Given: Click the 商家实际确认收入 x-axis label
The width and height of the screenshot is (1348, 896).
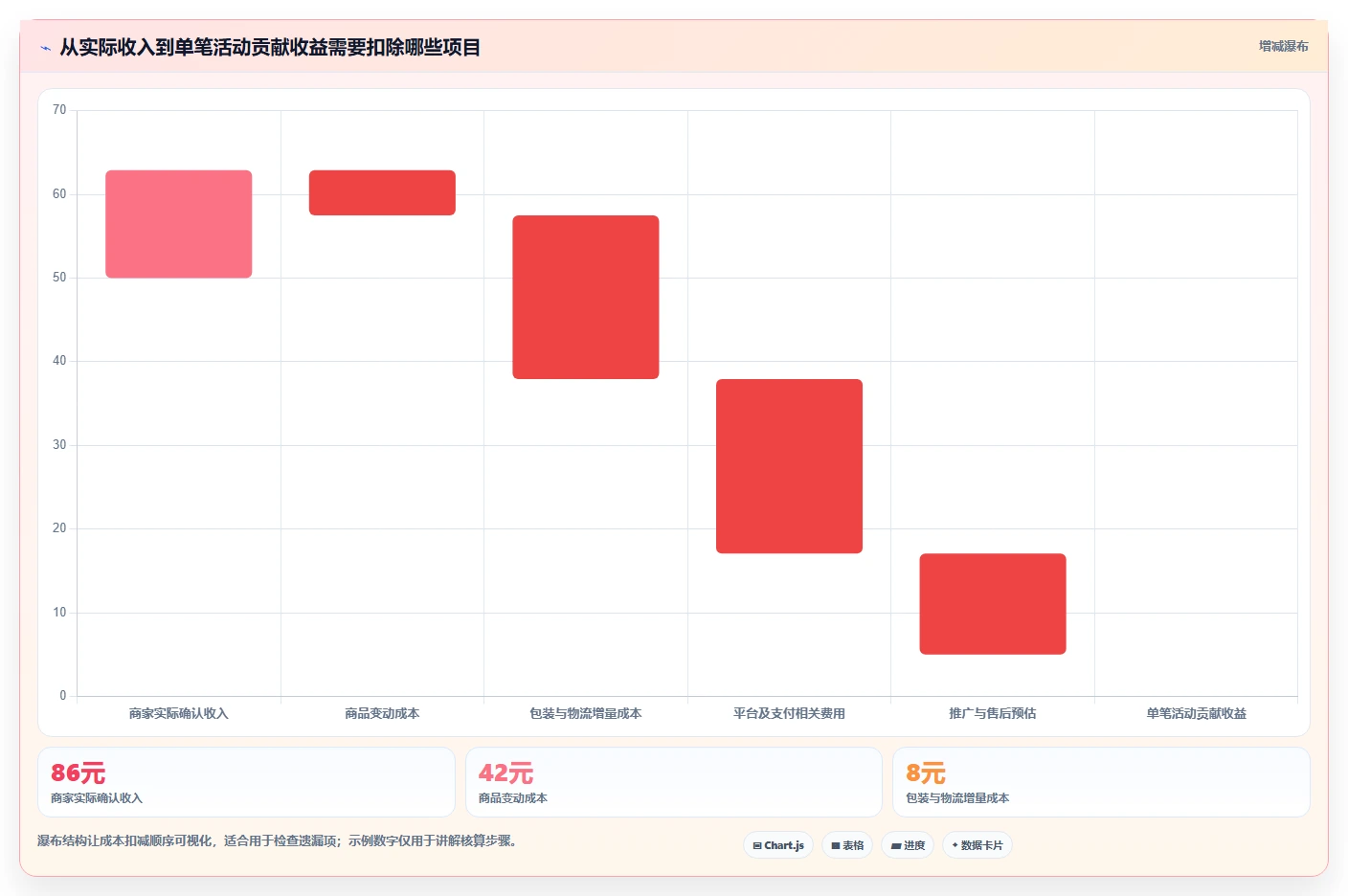Looking at the screenshot, I should pyautogui.click(x=179, y=713).
